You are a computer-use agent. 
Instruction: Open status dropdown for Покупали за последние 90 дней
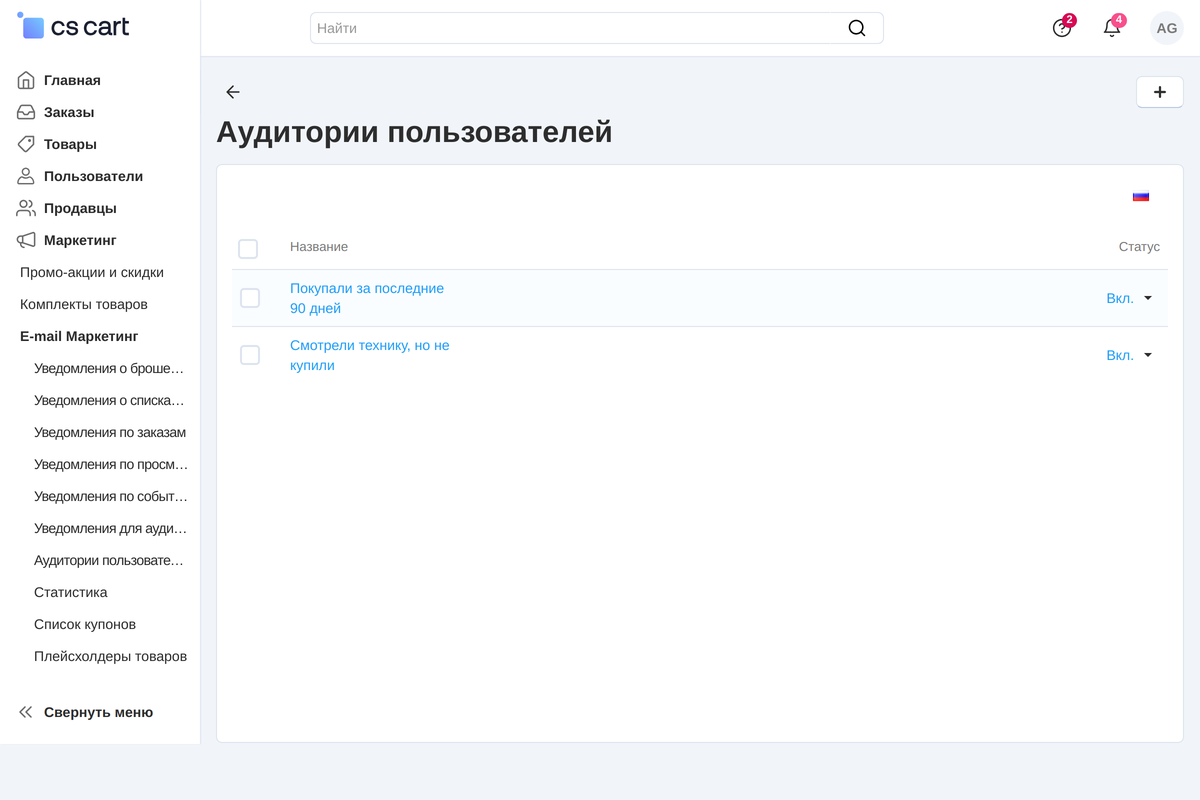[1130, 298]
